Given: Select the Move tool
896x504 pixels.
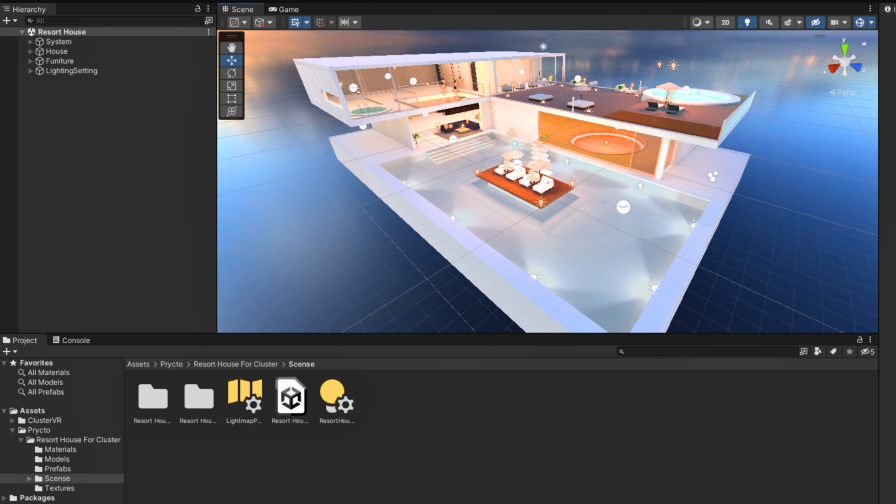Looking at the screenshot, I should [x=232, y=60].
